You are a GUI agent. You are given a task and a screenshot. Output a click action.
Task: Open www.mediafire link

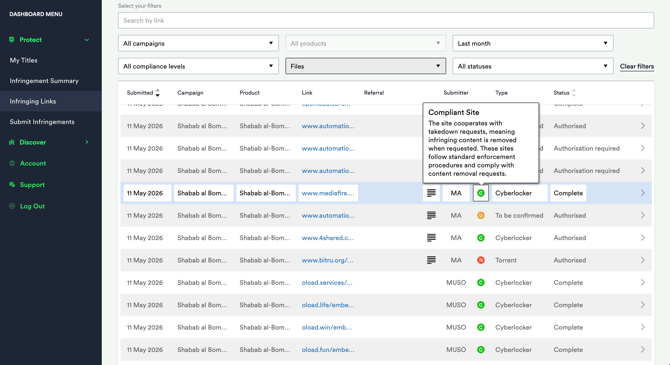pyautogui.click(x=328, y=193)
